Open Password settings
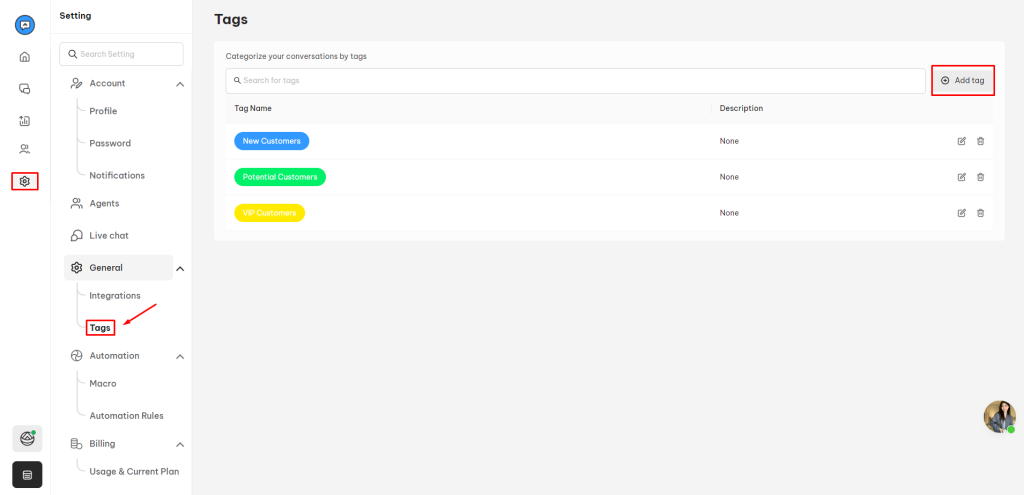The image size is (1024, 495). [x=110, y=143]
